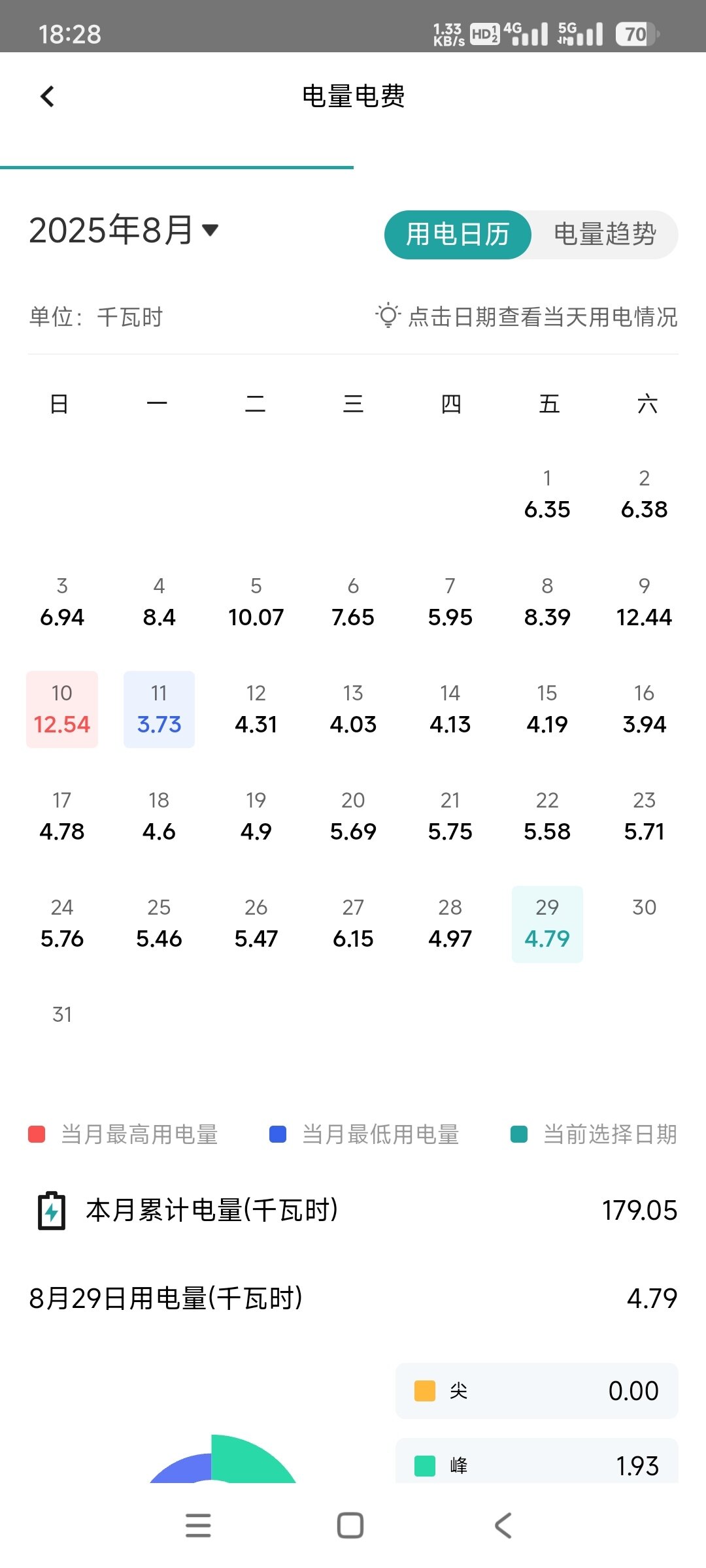Select August 11 with lowest usage 3.73
Screen dimensions: 706x1568
tap(159, 710)
